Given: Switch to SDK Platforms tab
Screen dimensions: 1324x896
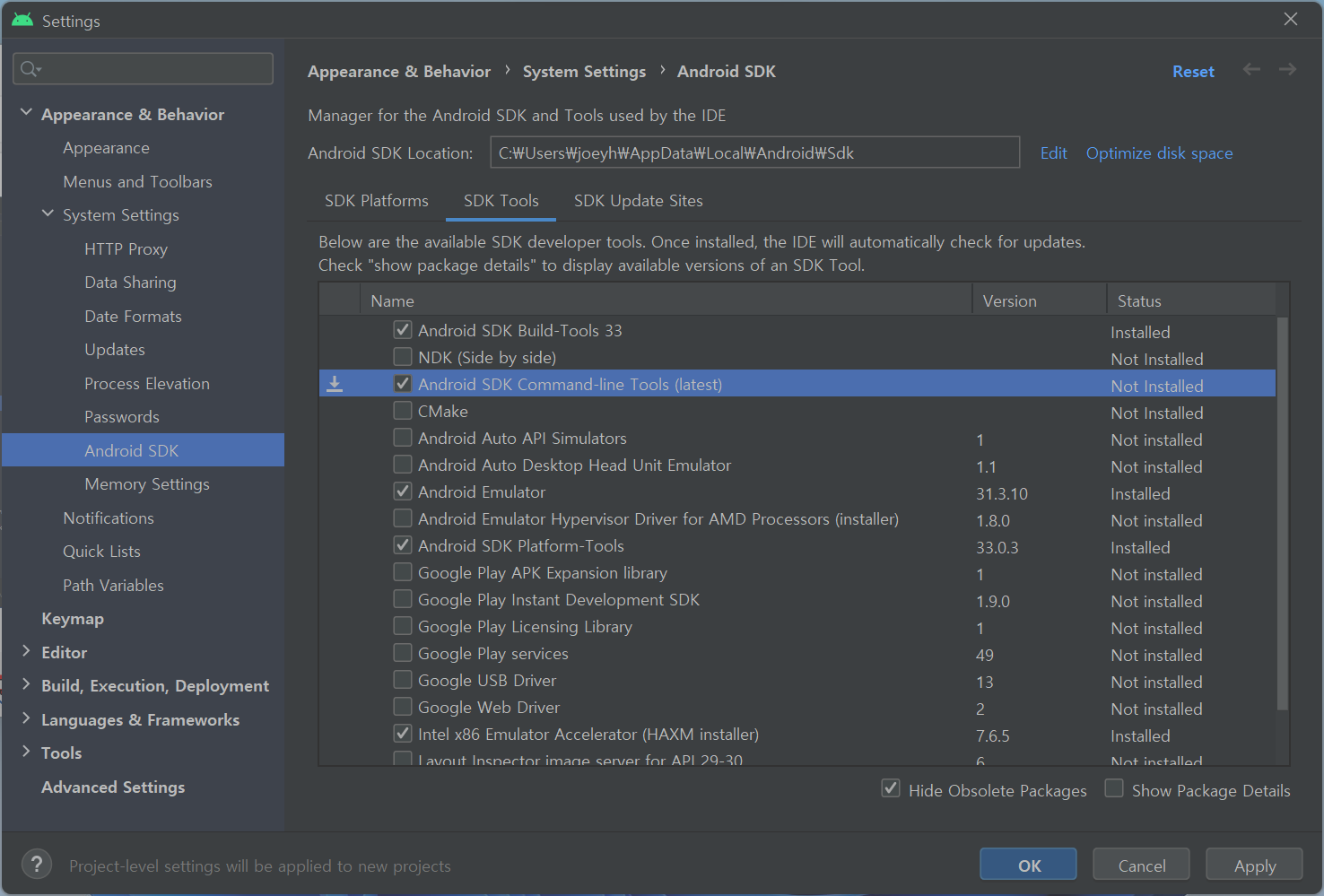Looking at the screenshot, I should pyautogui.click(x=377, y=201).
